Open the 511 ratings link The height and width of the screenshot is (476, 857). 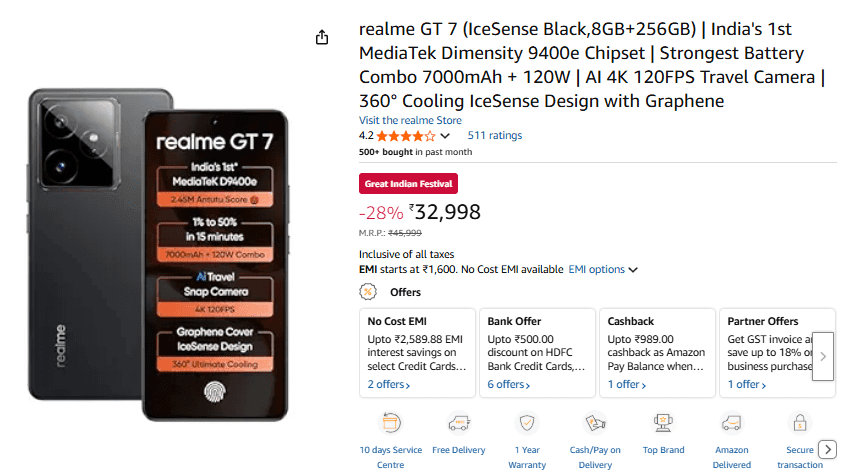[494, 135]
